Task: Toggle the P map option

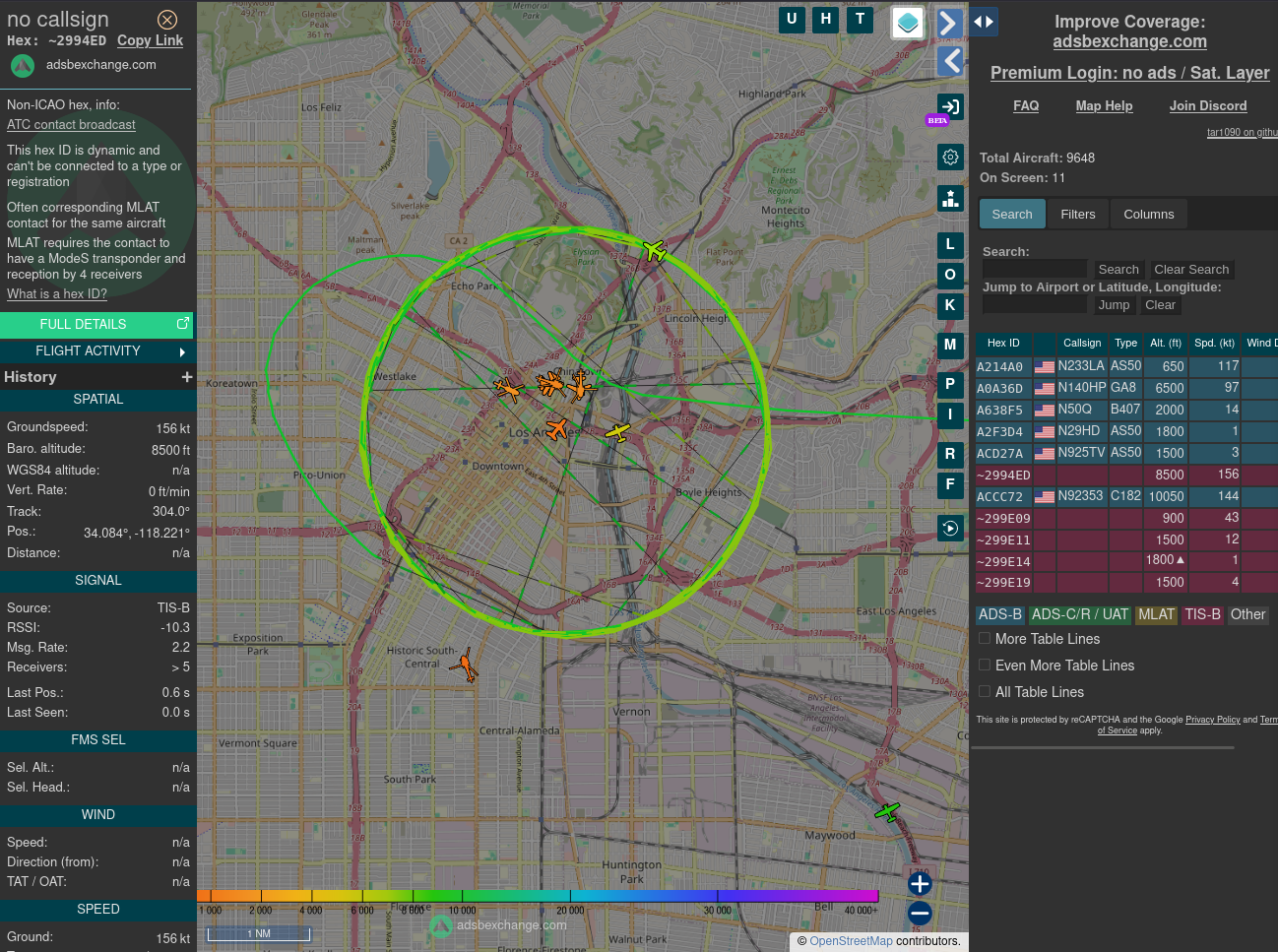Action: point(950,384)
